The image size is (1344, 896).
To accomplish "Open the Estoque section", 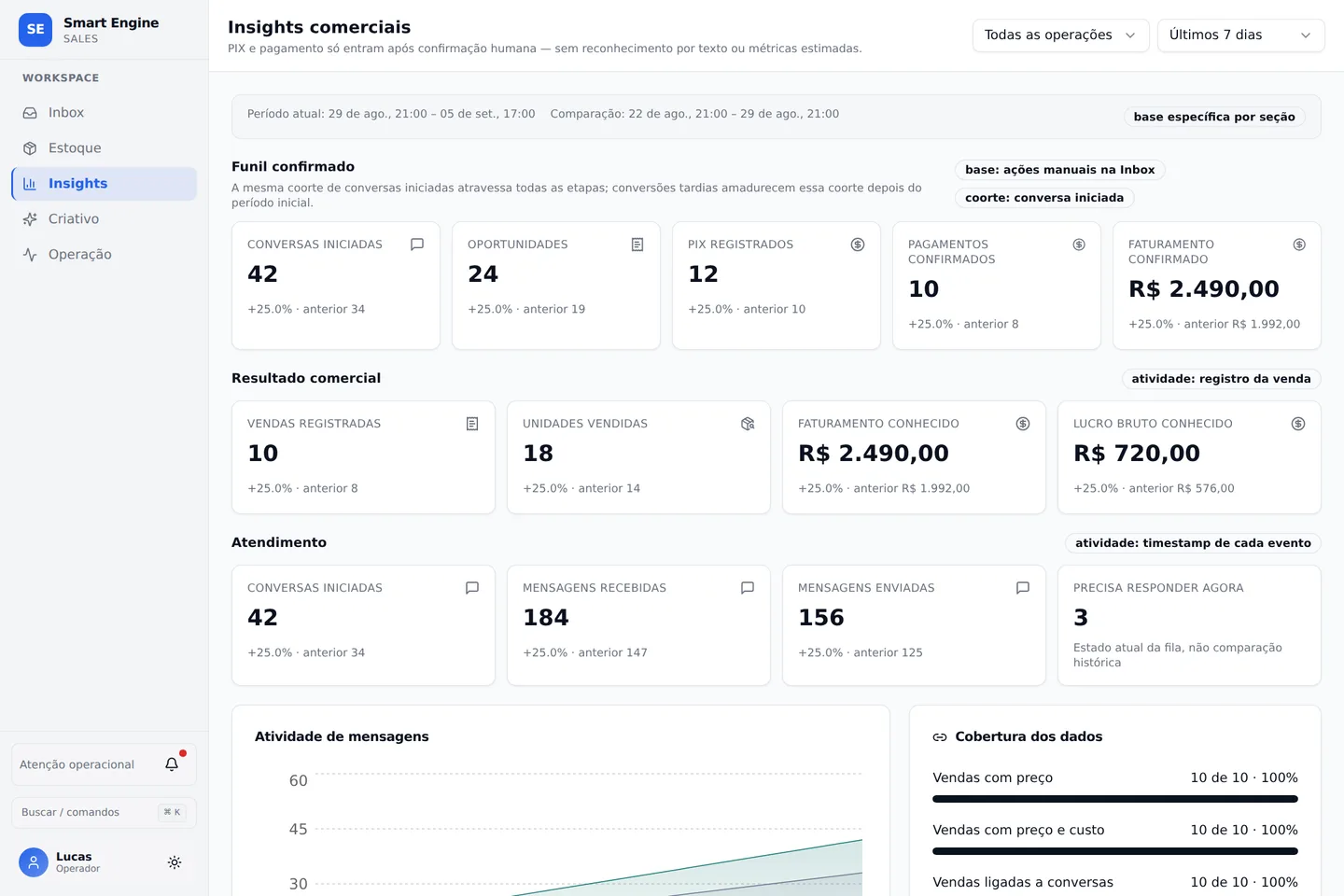I will [104, 148].
